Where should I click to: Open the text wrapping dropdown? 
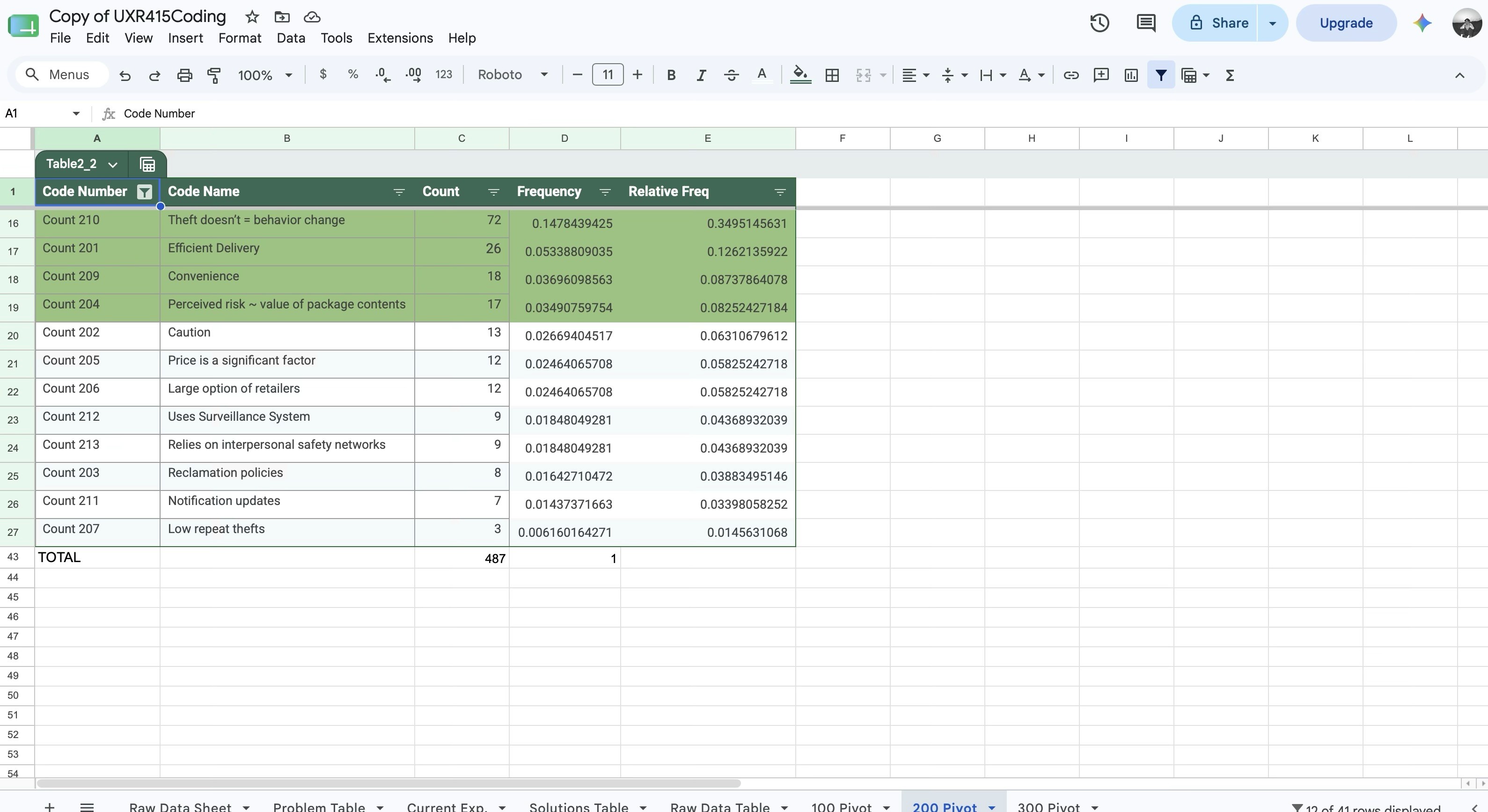[993, 75]
